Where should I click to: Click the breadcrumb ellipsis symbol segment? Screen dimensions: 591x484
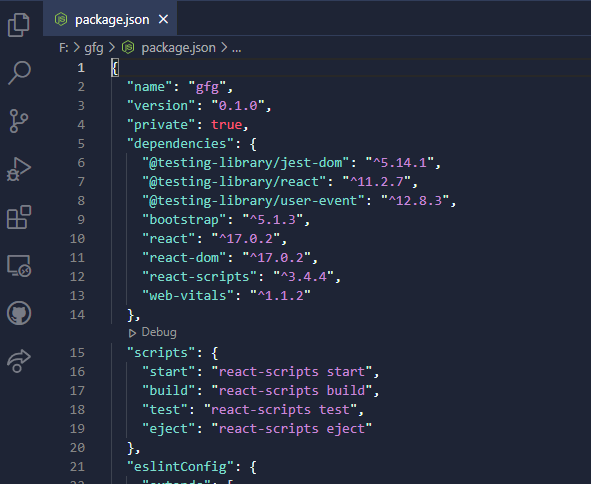236,48
